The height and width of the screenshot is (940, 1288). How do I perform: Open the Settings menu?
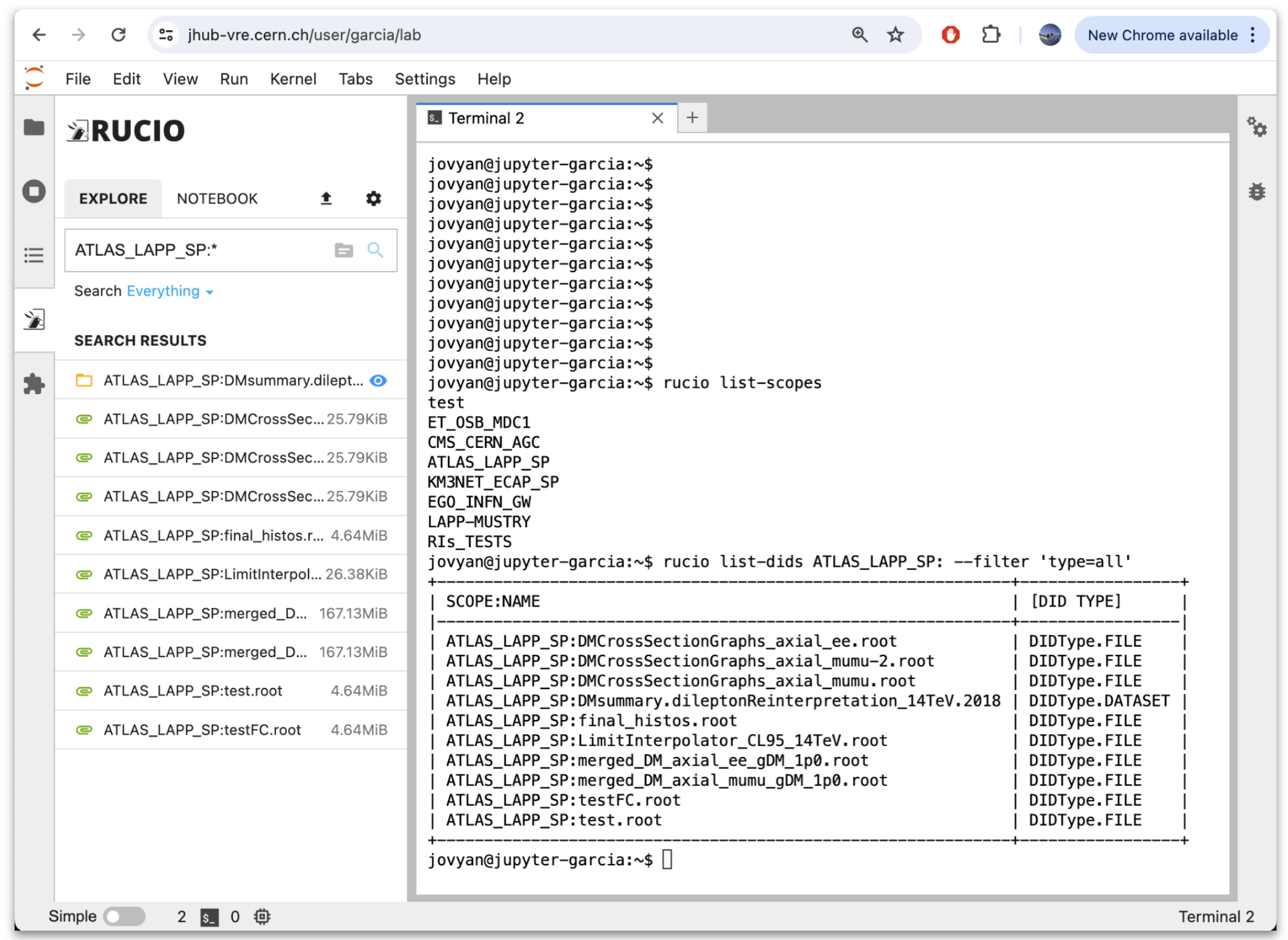point(425,79)
